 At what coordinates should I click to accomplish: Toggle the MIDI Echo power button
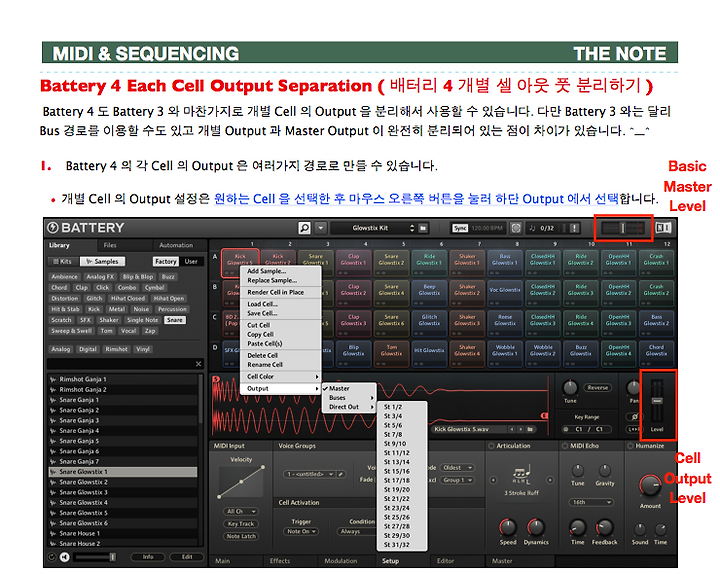(565, 446)
